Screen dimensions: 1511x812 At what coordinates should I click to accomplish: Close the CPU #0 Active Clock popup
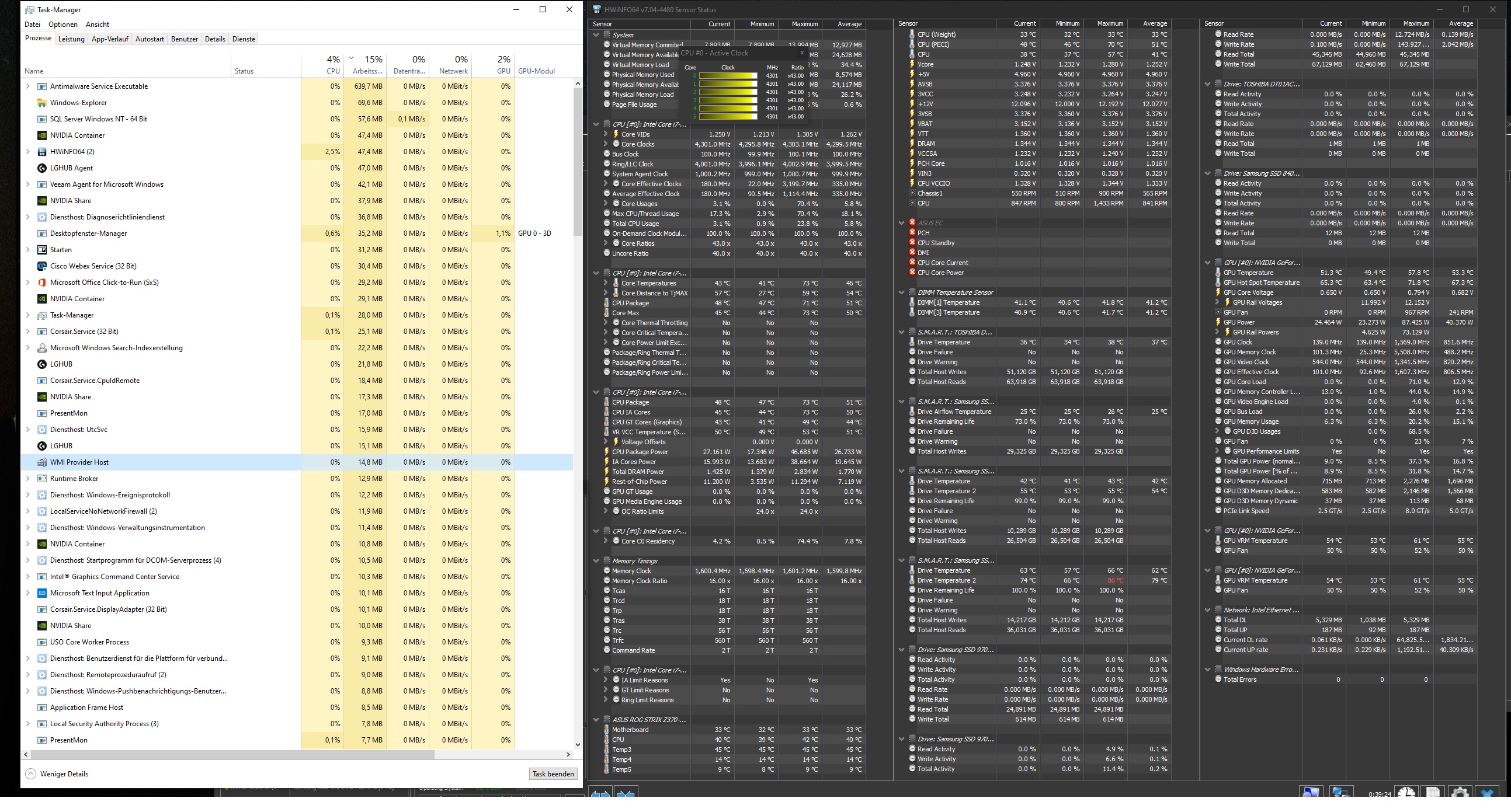point(802,53)
